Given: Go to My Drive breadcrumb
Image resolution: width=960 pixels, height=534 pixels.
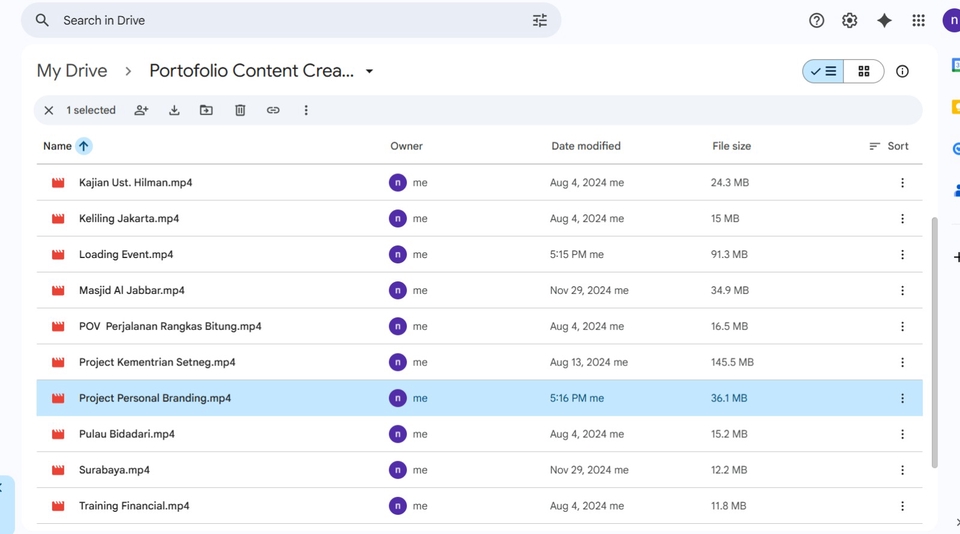Looking at the screenshot, I should coord(71,71).
